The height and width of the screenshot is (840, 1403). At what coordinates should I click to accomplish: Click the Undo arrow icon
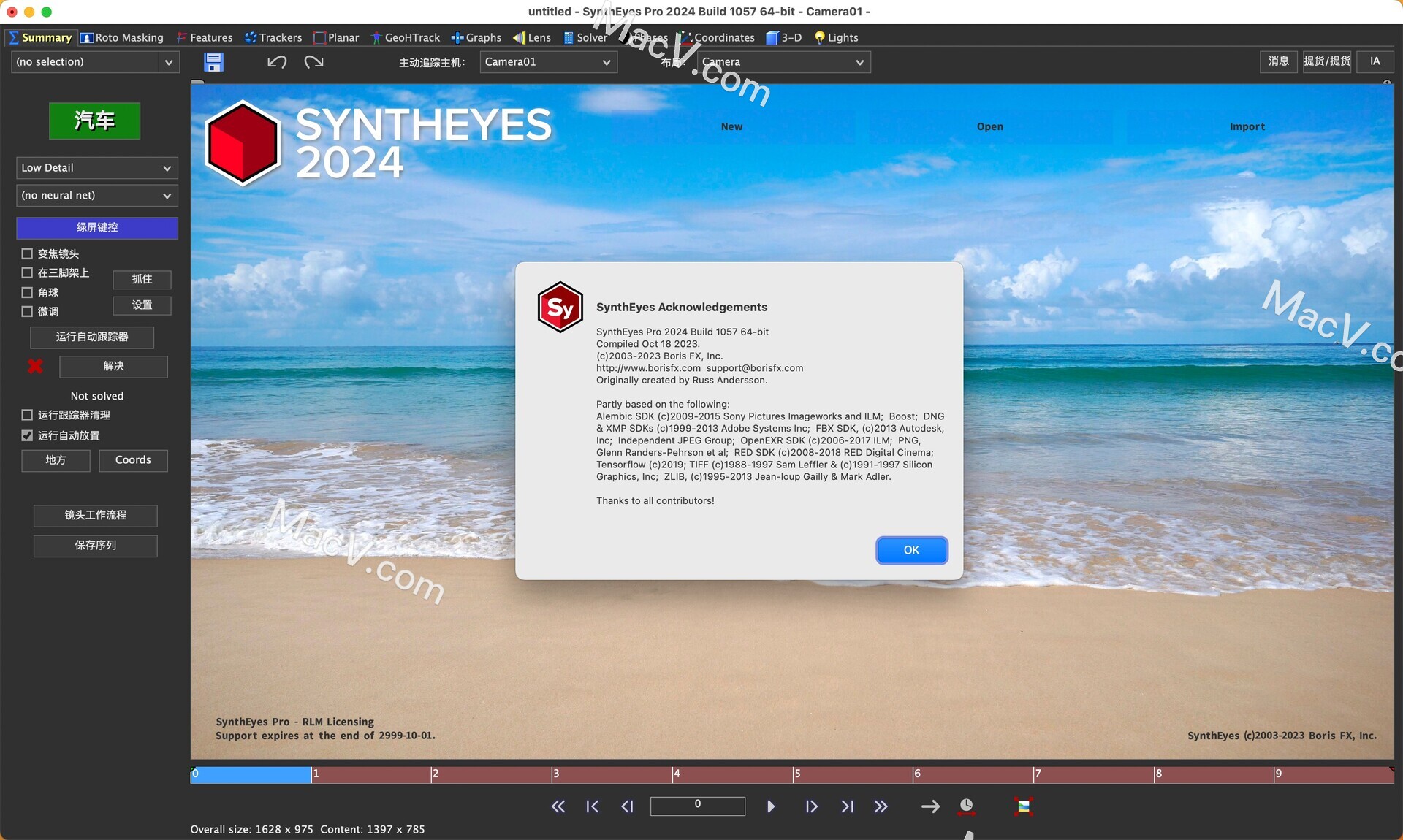tap(276, 62)
